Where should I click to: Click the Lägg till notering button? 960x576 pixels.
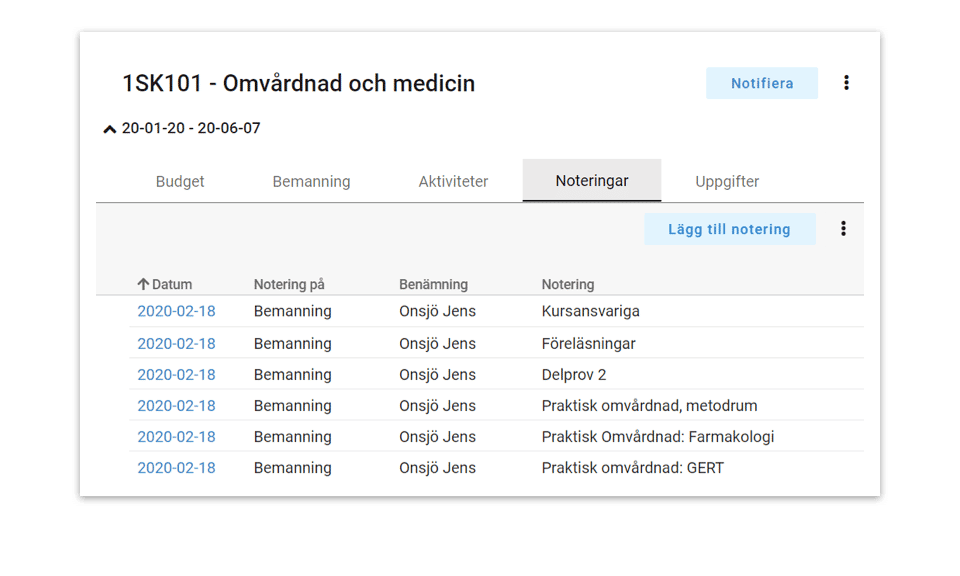click(x=729, y=229)
